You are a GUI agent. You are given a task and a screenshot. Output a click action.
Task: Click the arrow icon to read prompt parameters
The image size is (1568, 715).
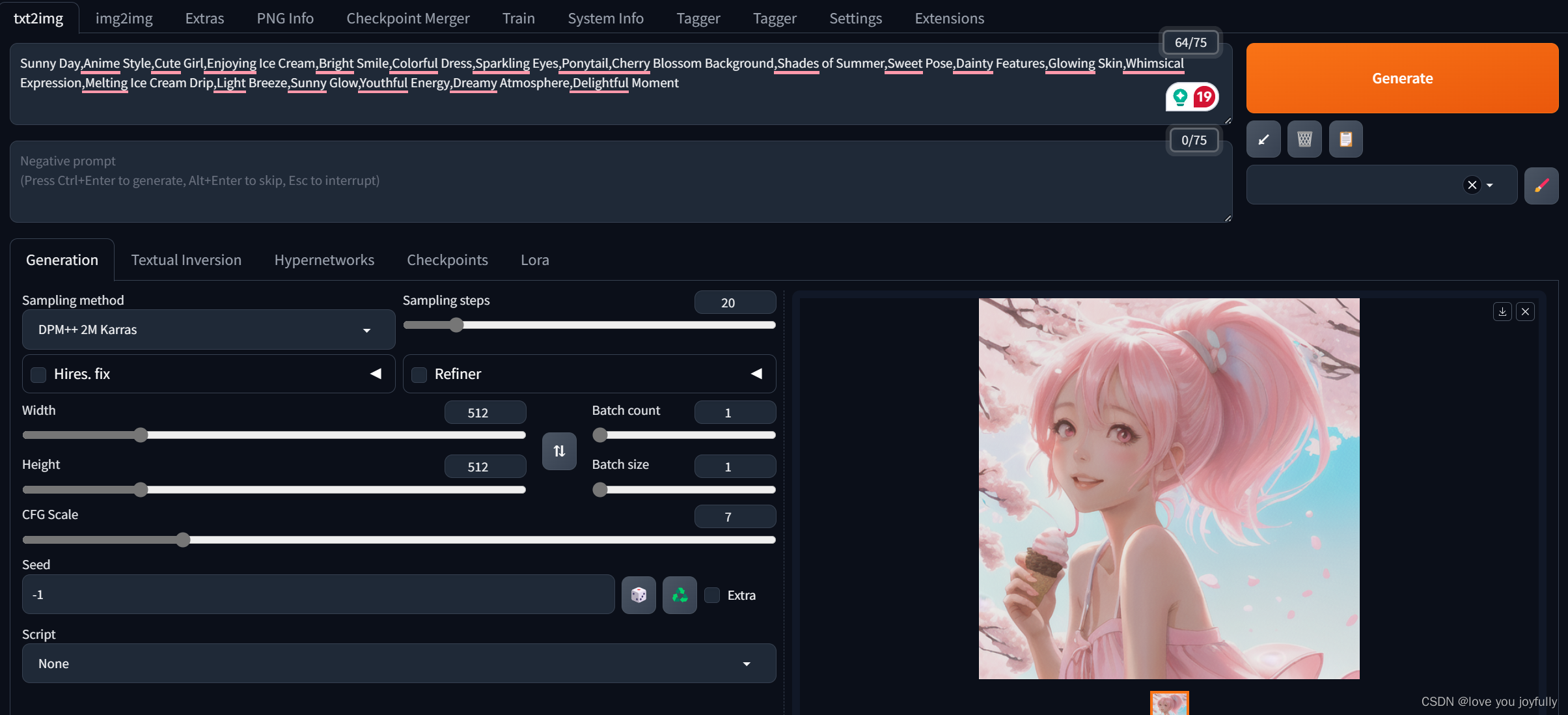[1263, 139]
